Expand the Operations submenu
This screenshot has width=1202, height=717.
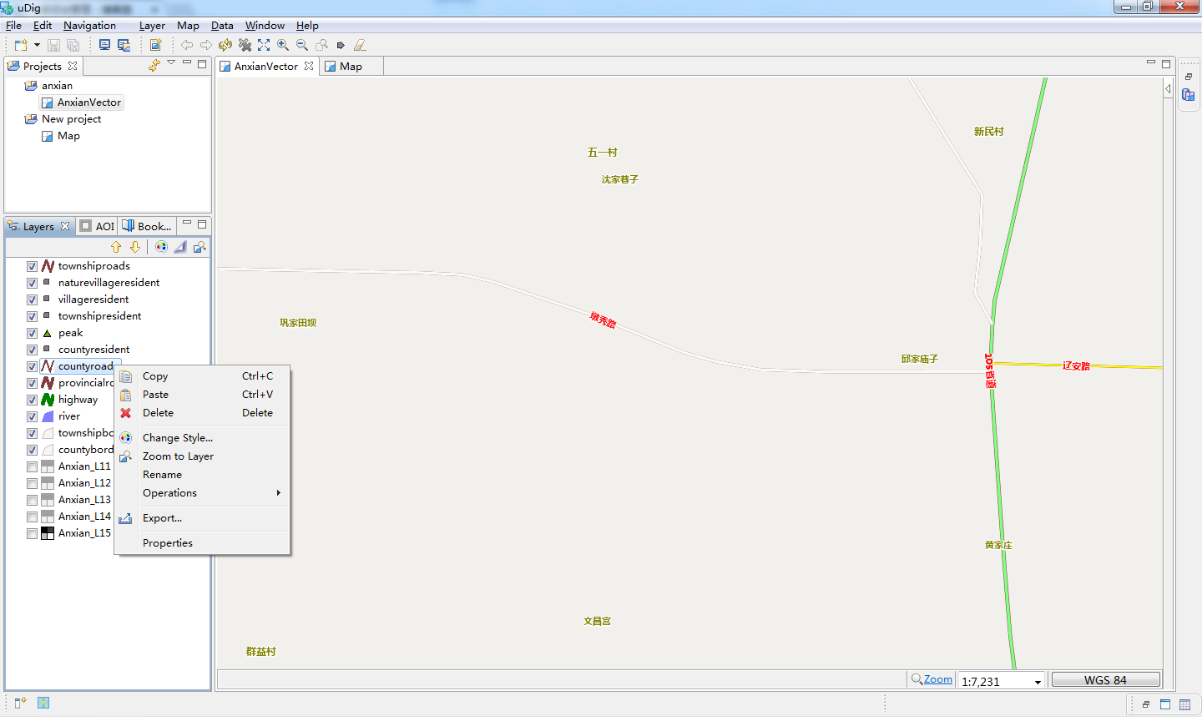pyautogui.click(x=202, y=492)
